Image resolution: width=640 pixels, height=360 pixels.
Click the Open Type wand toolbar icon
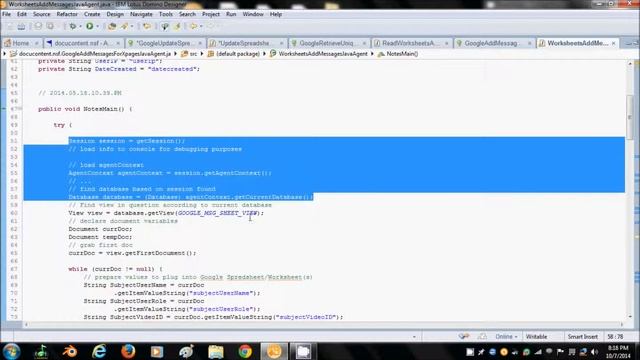[x=124, y=27]
